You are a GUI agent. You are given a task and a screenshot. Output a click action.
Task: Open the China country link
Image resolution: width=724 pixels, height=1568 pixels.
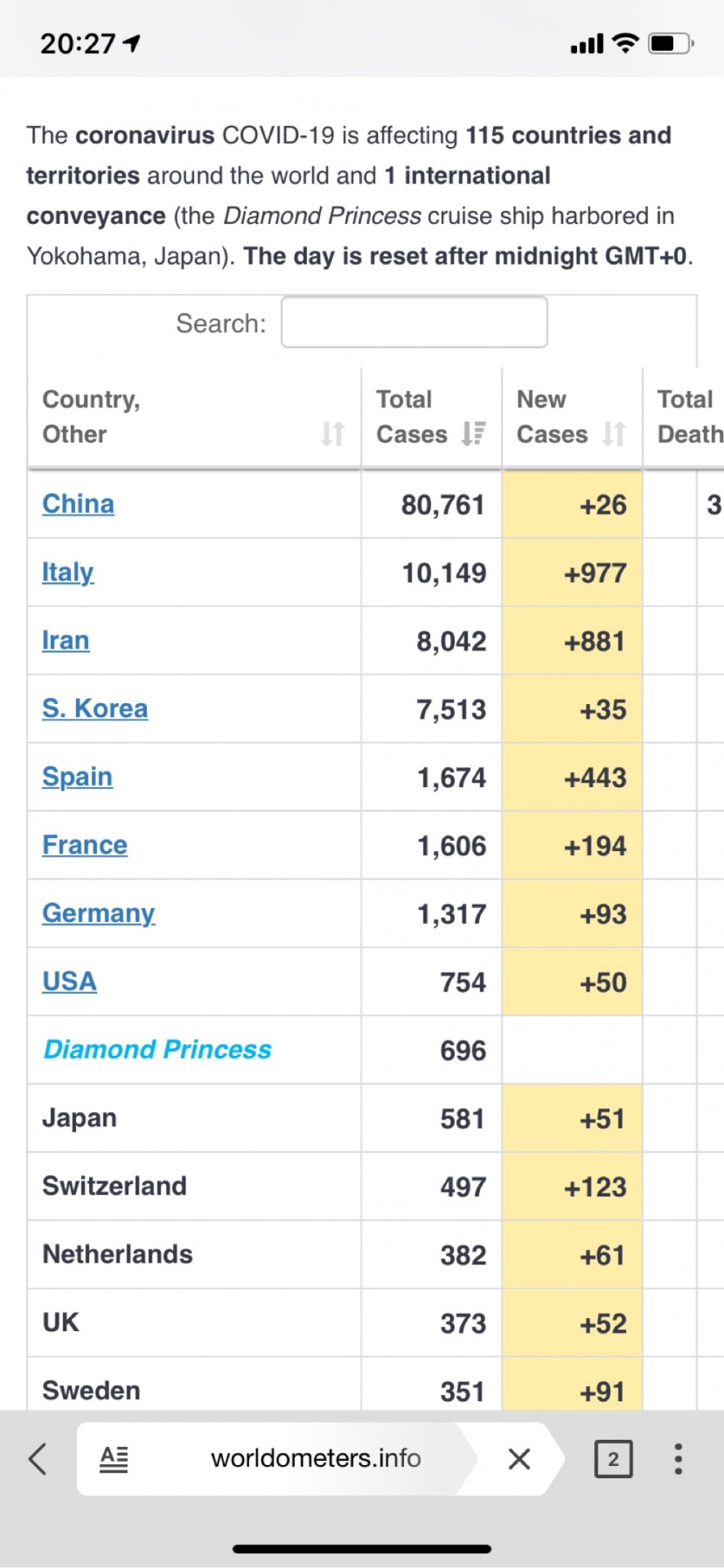(78, 504)
